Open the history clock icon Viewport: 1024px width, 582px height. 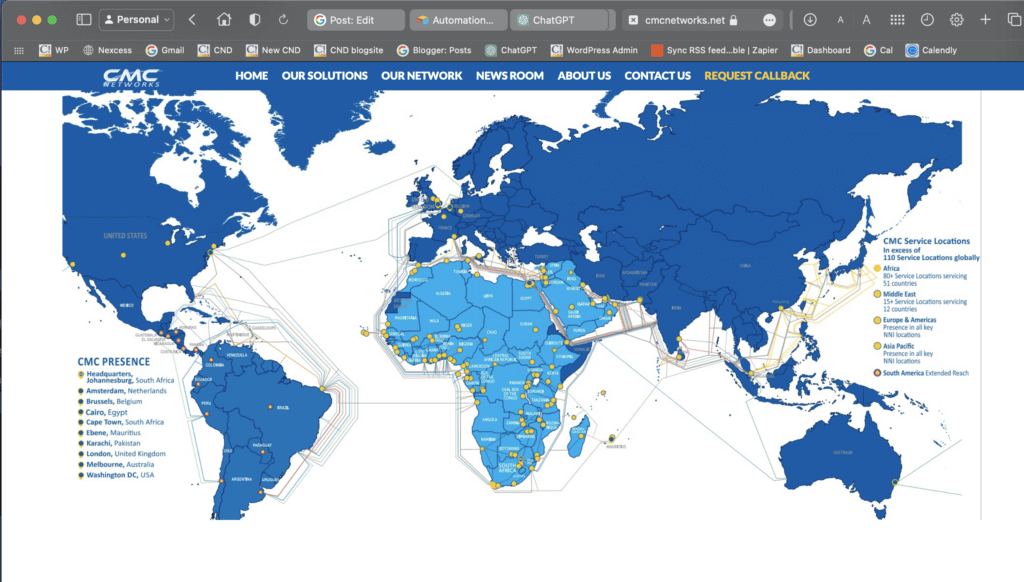click(927, 20)
